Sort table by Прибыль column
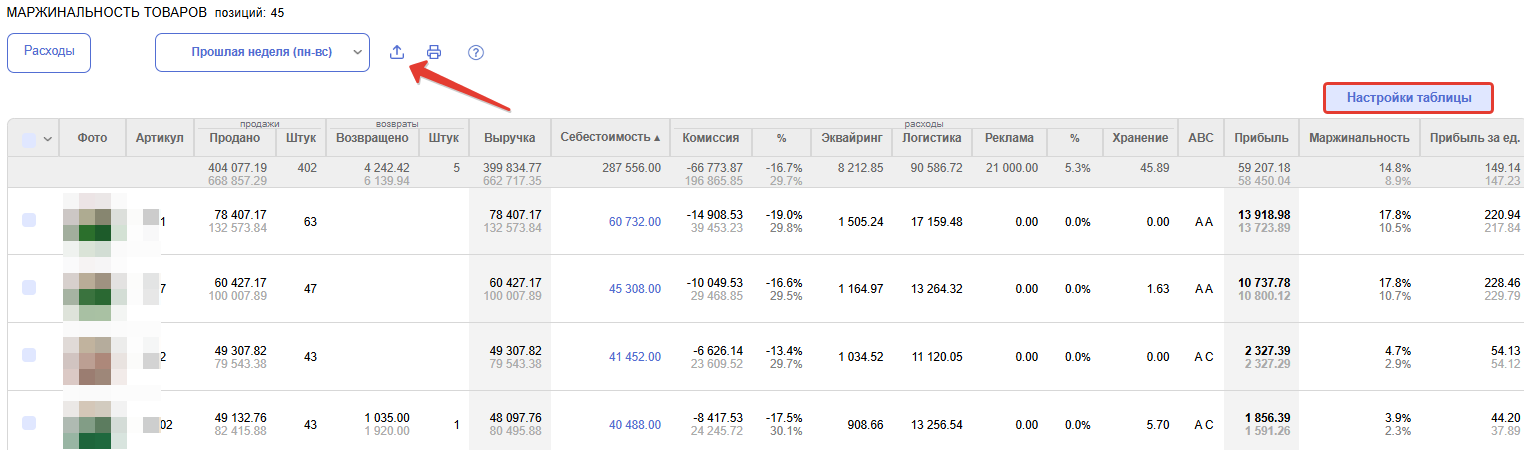 click(x=1261, y=138)
